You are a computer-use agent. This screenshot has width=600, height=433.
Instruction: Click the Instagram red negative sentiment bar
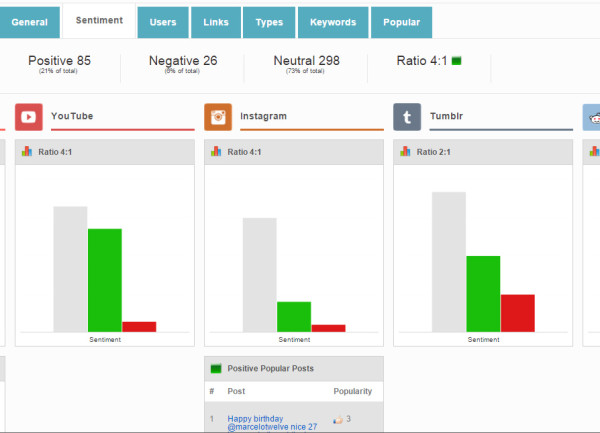coord(328,328)
